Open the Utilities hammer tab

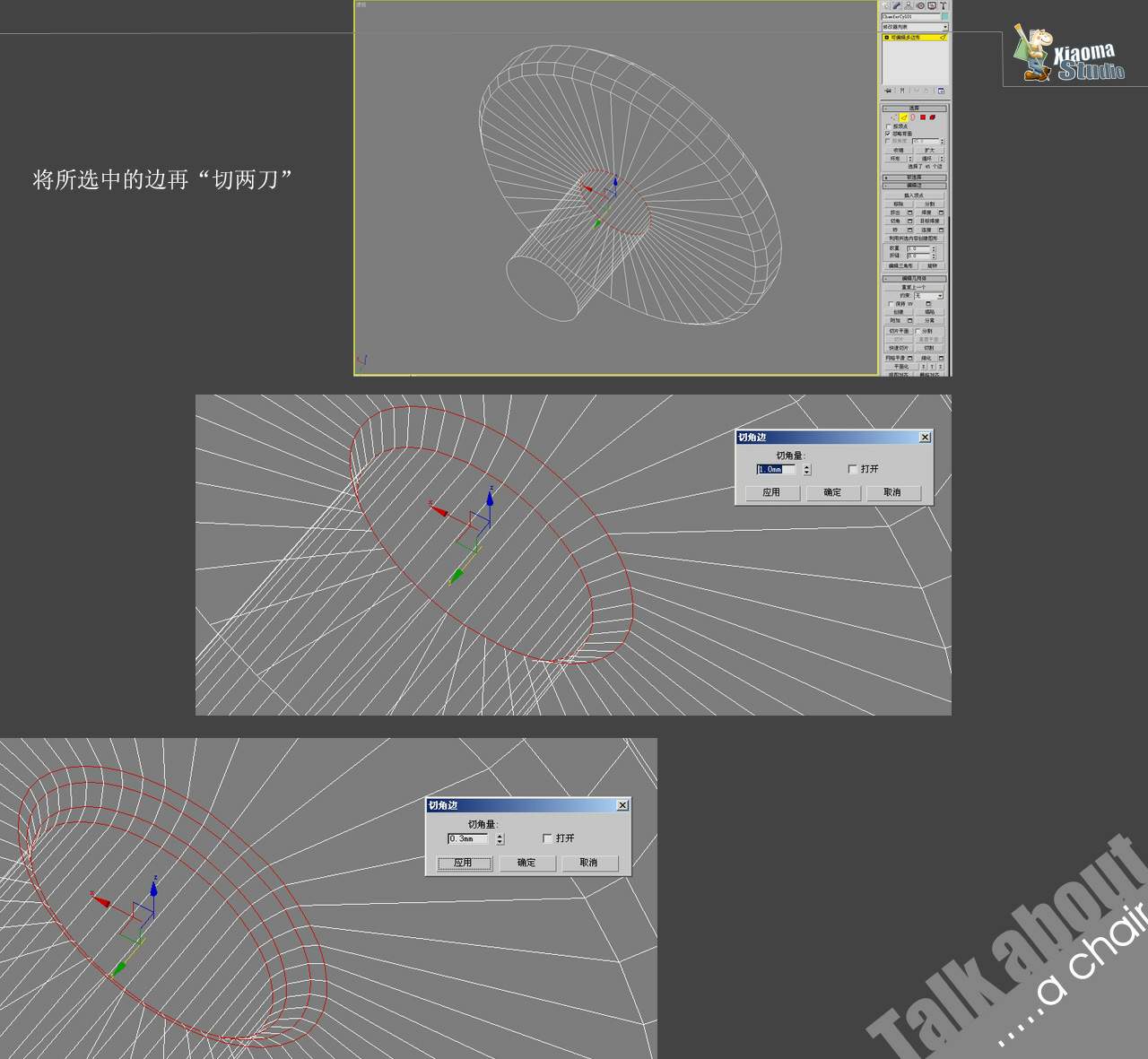click(x=944, y=5)
